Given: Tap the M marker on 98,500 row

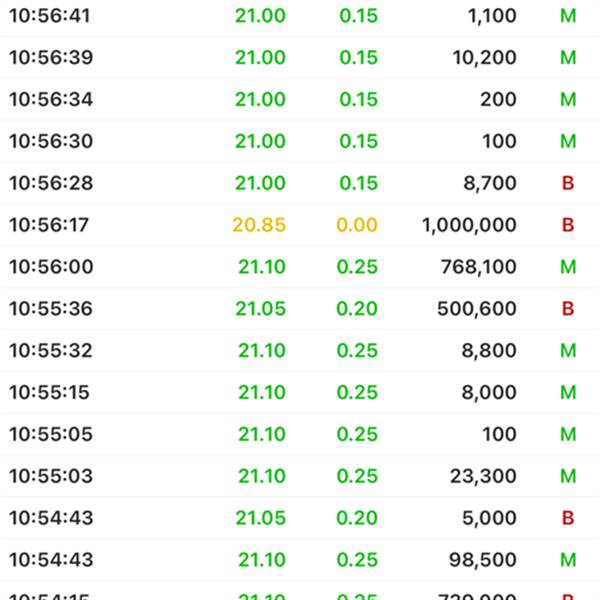Looking at the screenshot, I should tap(568, 560).
